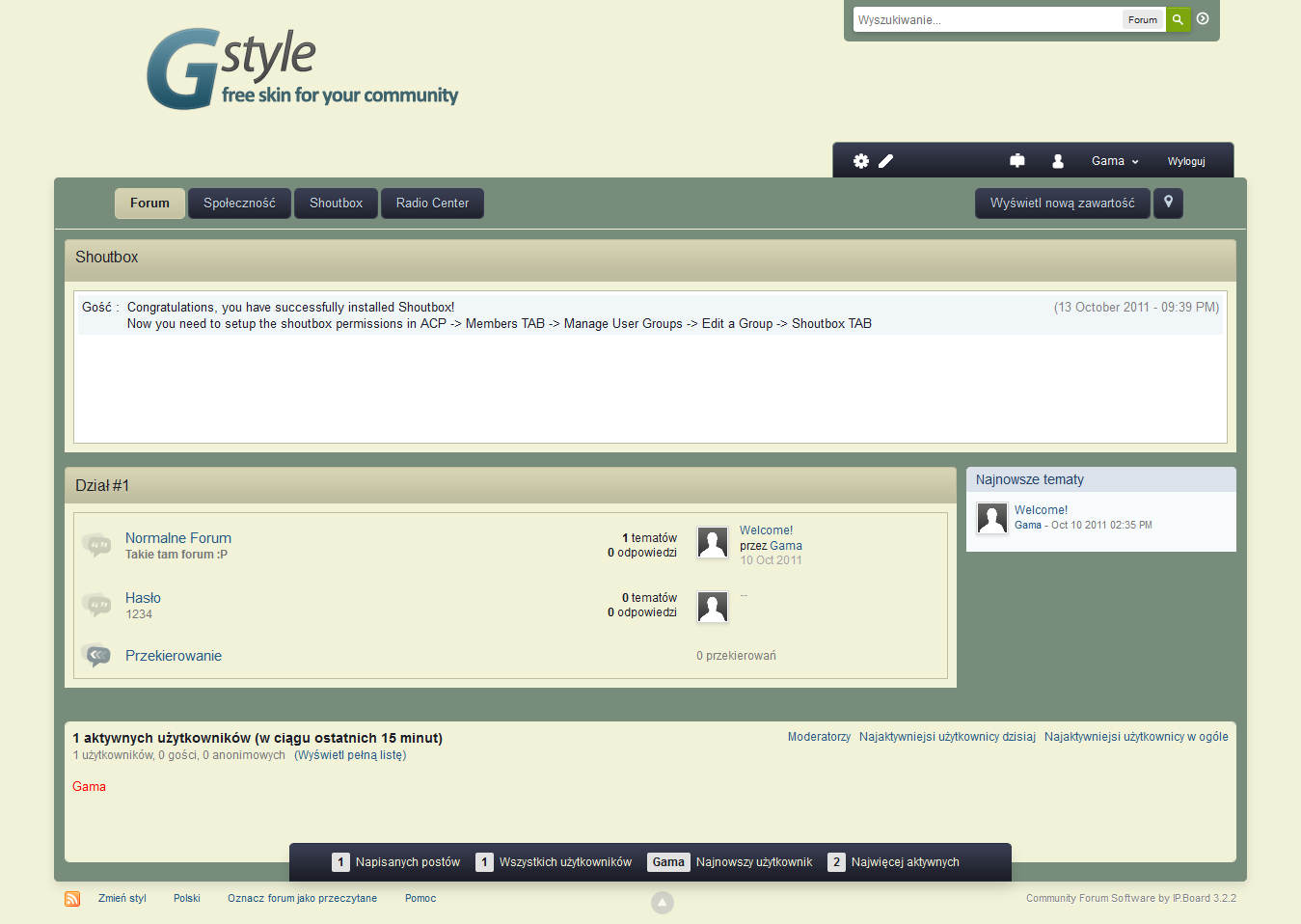Open the notifications person icon

(x=1057, y=161)
